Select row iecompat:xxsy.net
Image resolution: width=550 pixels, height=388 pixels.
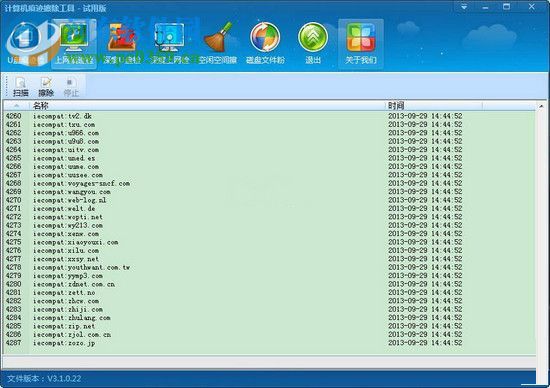269,259
